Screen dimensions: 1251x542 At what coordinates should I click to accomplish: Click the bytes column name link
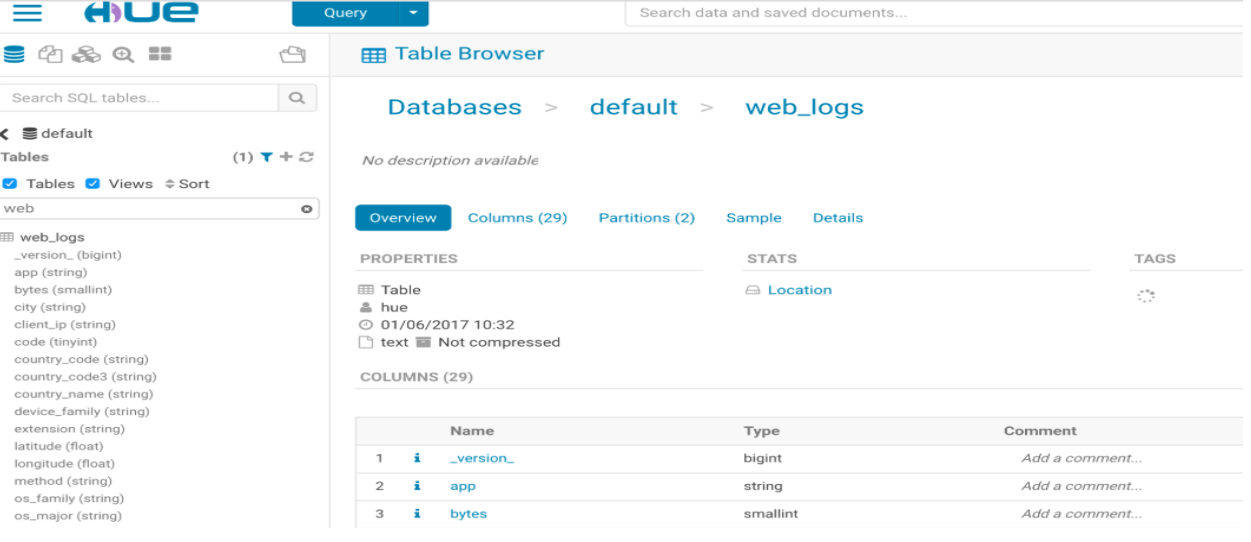(468, 514)
